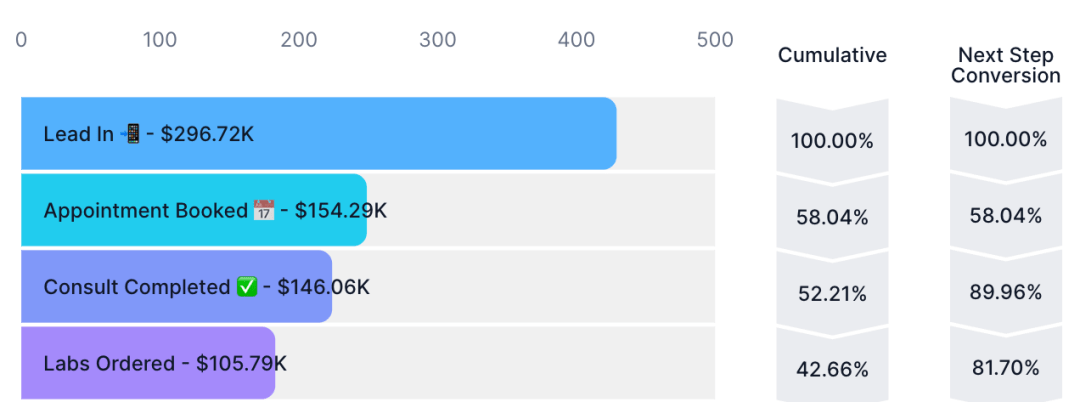1080x402 pixels.
Task: Select the 100.00% cumulative chevron cell
Action: (x=832, y=138)
